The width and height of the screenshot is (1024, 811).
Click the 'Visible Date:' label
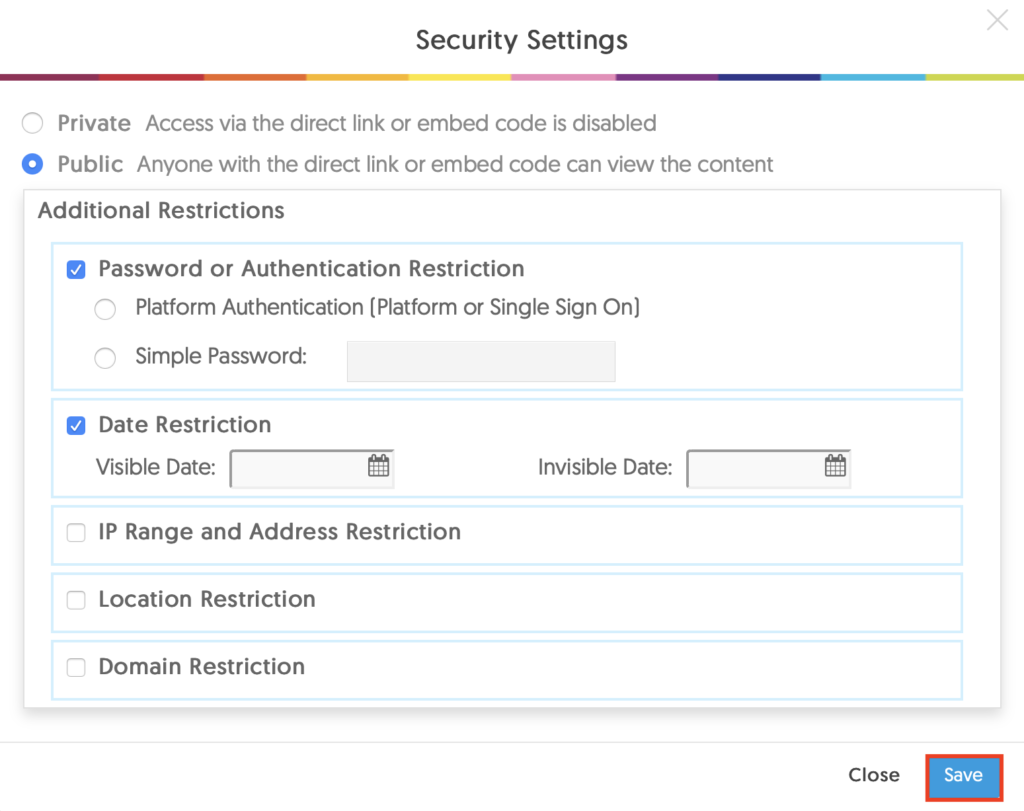pyautogui.click(x=156, y=468)
